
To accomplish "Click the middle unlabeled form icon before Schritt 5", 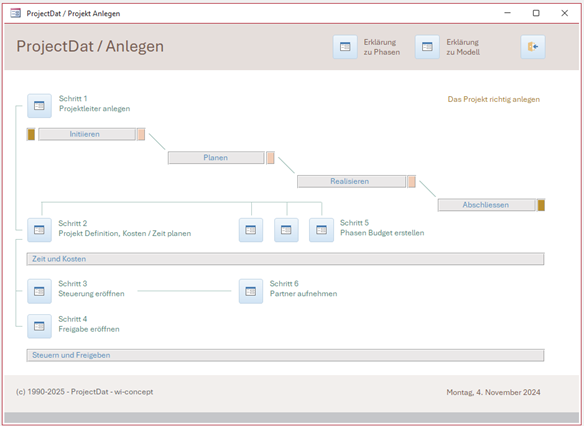I will [286, 230].
